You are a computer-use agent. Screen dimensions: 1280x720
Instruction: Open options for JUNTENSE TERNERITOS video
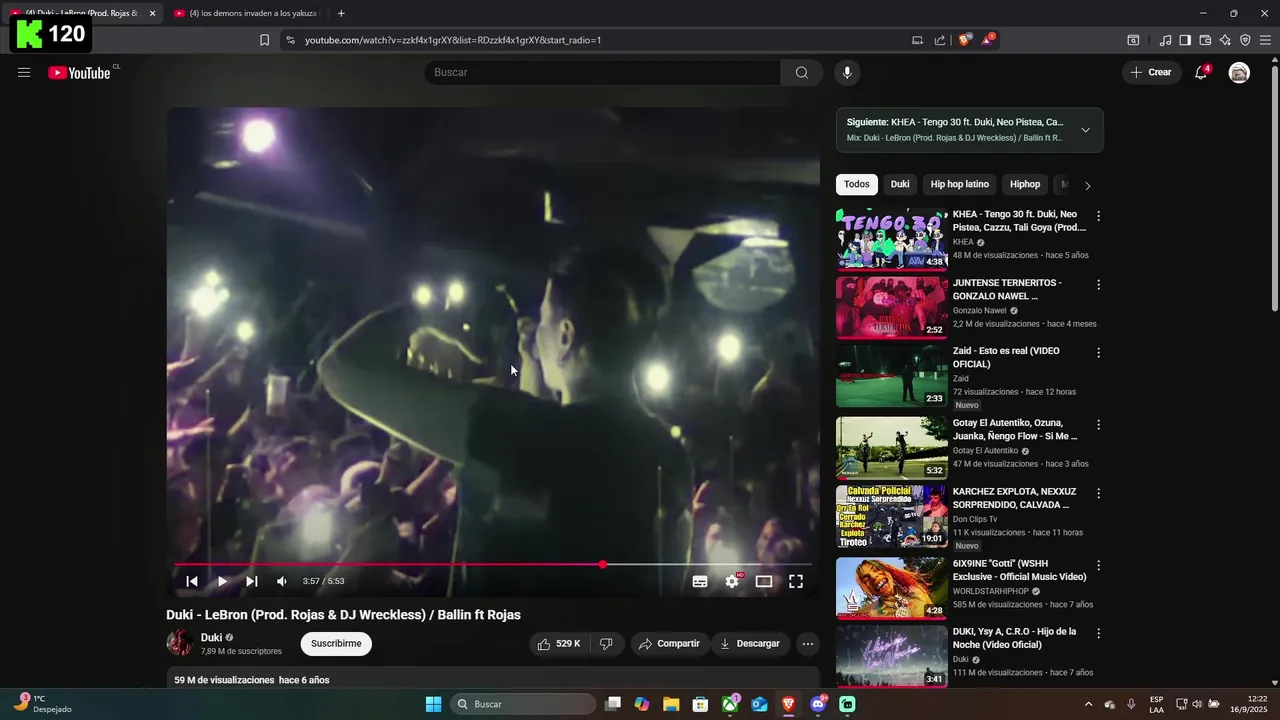(x=1098, y=285)
